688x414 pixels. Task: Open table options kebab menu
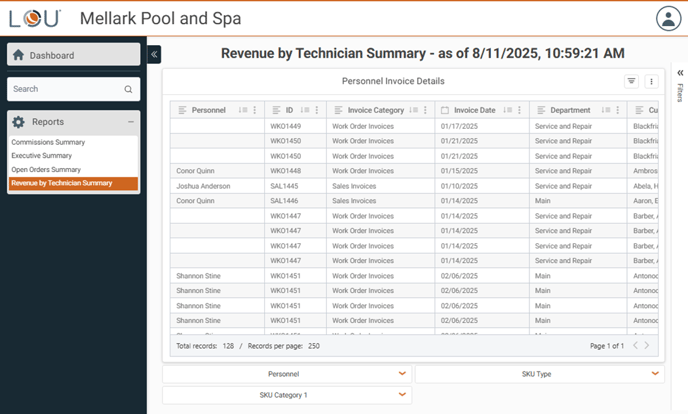coord(651,82)
